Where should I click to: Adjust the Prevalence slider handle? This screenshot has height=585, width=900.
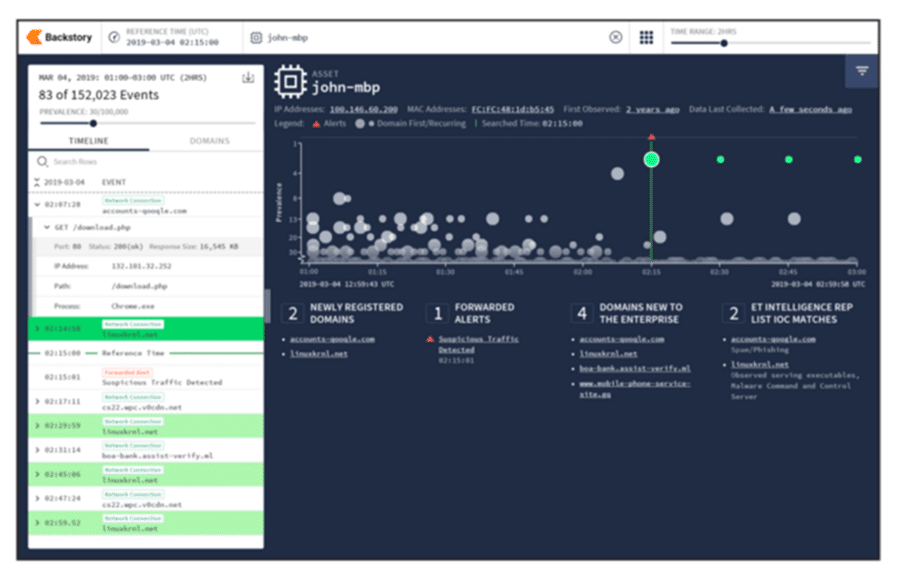[93, 123]
